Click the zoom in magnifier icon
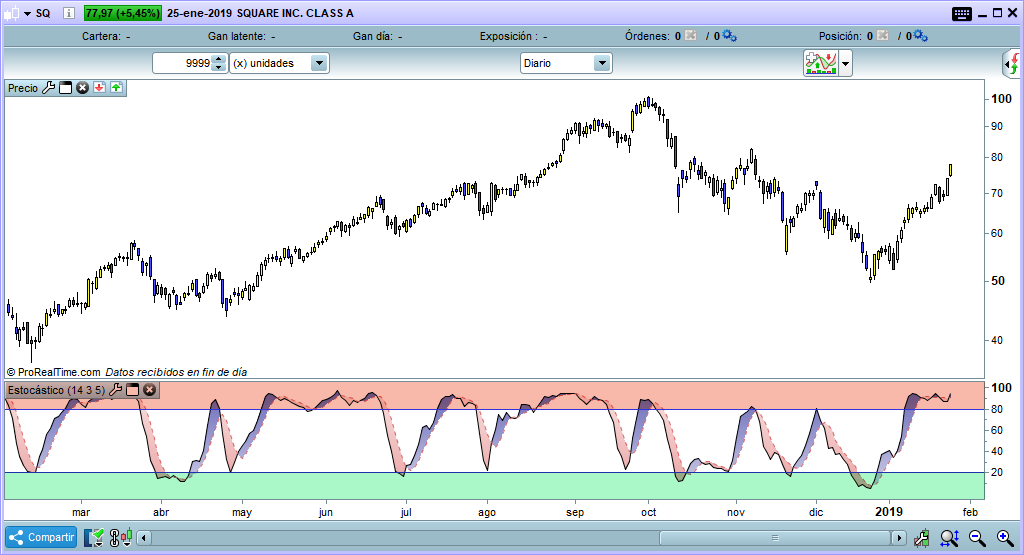 click(x=1005, y=538)
